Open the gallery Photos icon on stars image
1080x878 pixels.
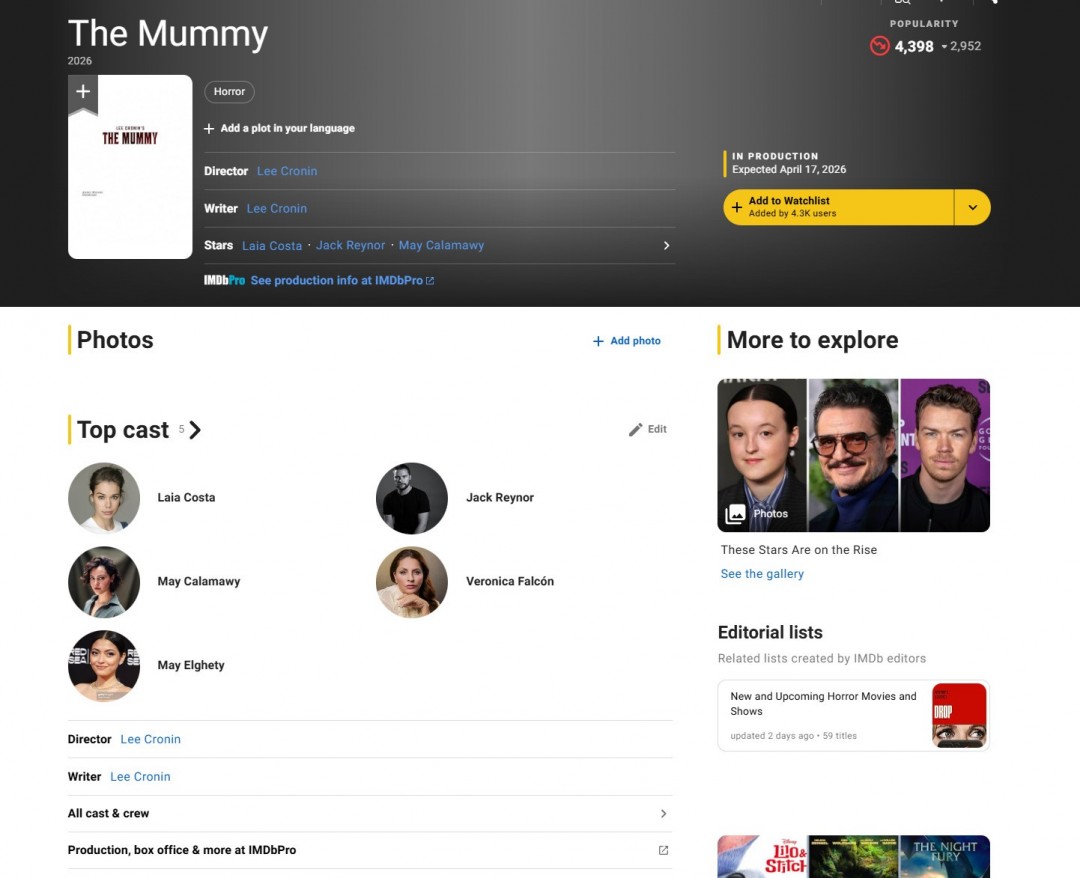pyautogui.click(x=735, y=514)
